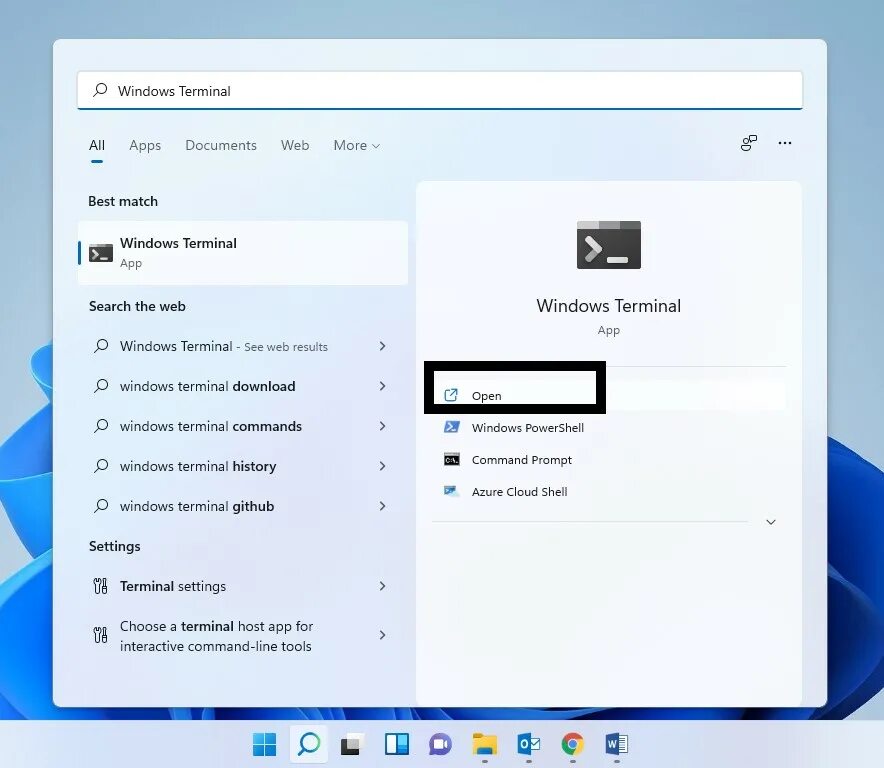The image size is (884, 768).
Task: Open Task View from the taskbar
Action: click(353, 744)
